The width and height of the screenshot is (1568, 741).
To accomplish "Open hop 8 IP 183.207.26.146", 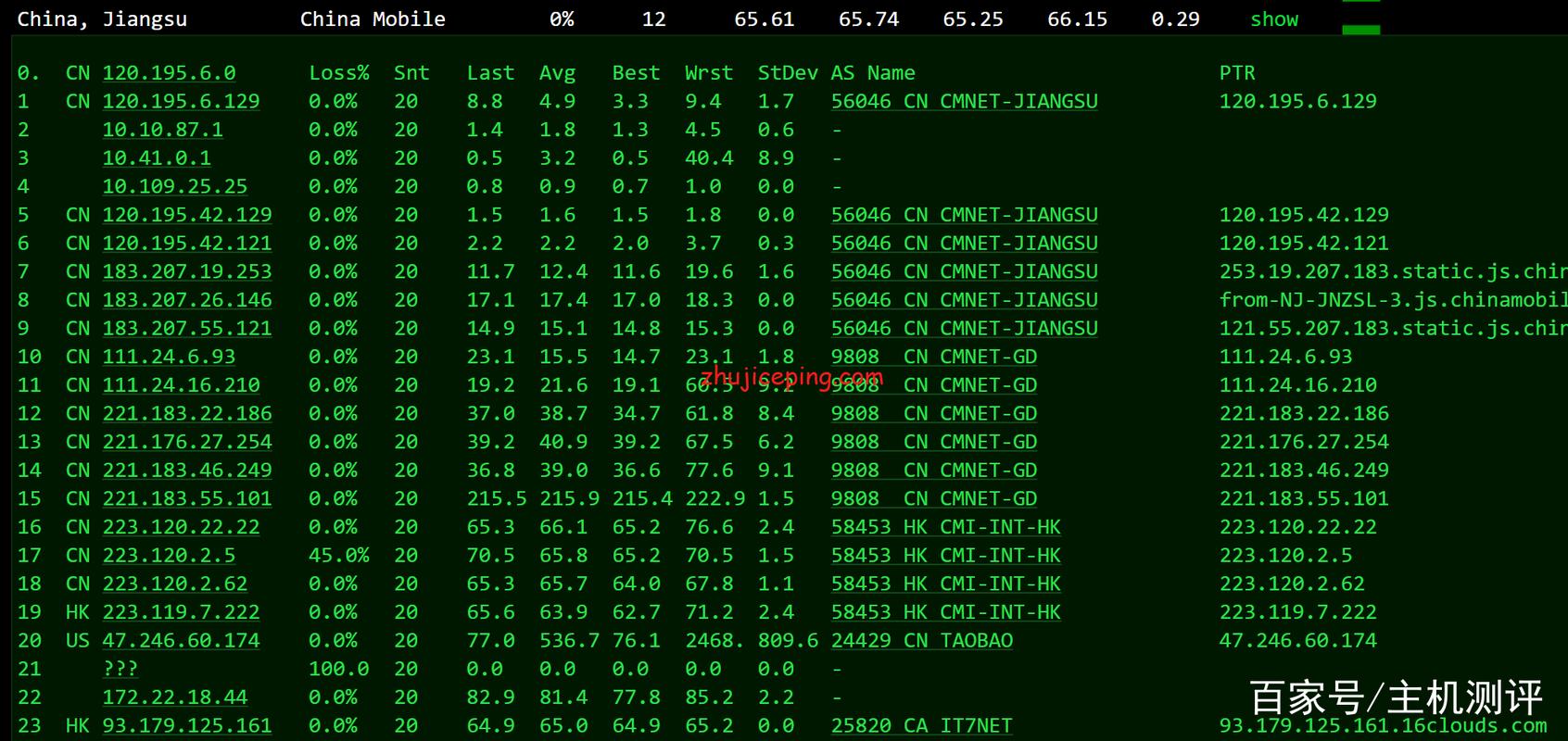I will click(x=187, y=300).
